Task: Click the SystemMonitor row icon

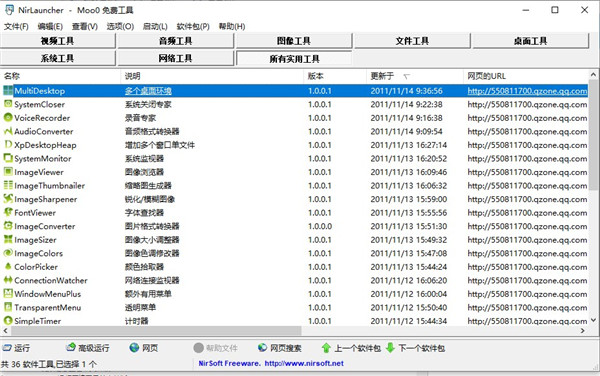Action: pos(8,158)
